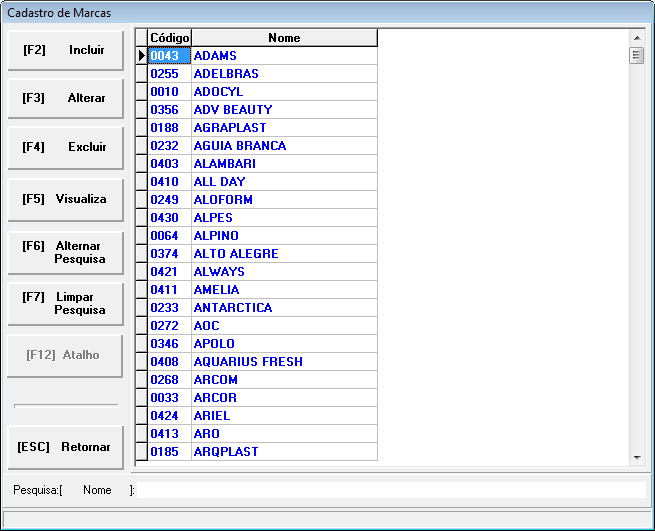The height and width of the screenshot is (531, 655).
Task: Select the ANTARCTICA brand row
Action: pos(284,308)
